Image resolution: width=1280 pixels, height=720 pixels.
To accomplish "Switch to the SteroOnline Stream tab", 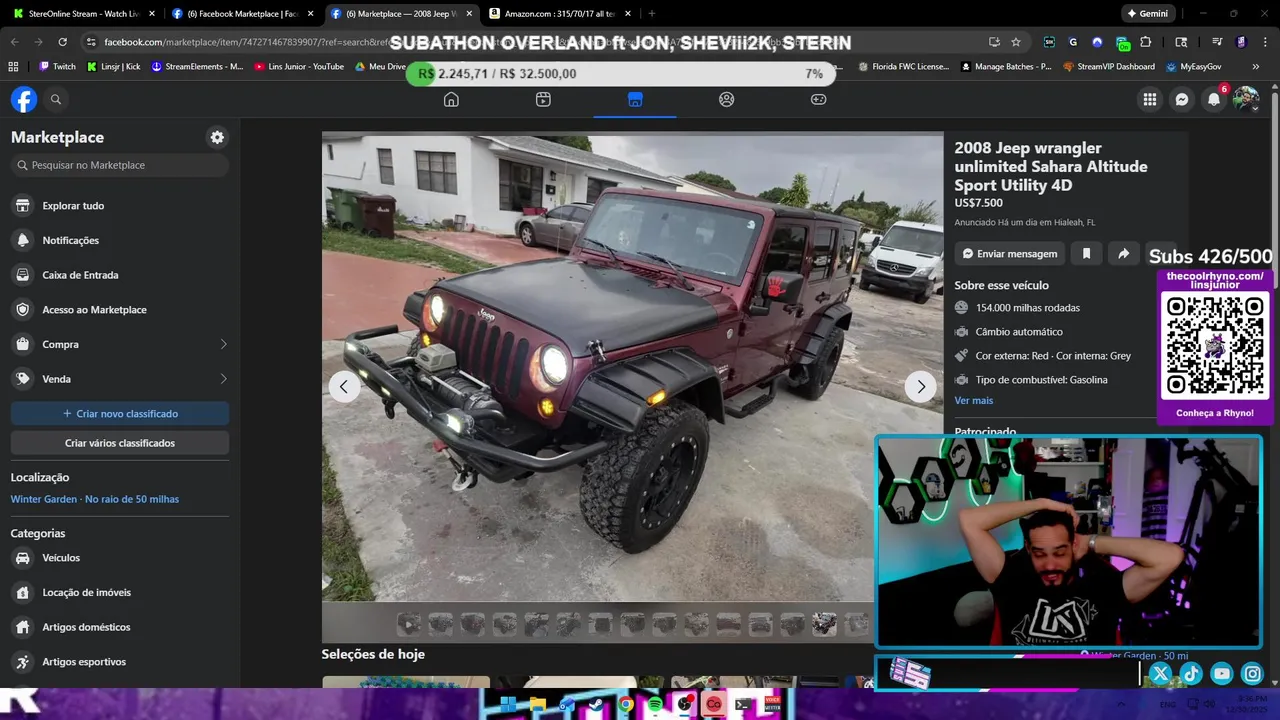I will tap(83, 14).
